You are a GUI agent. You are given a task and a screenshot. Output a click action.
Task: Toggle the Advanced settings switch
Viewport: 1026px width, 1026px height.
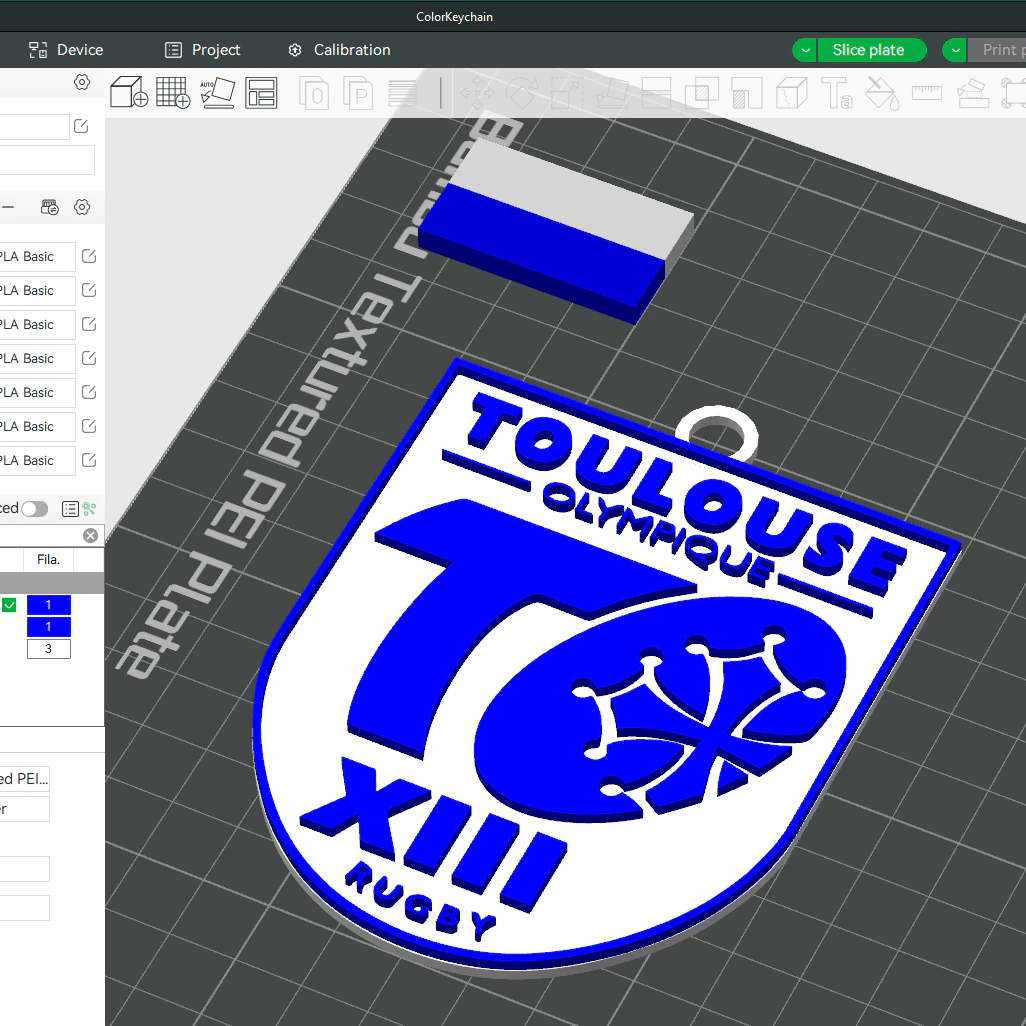[x=35, y=509]
